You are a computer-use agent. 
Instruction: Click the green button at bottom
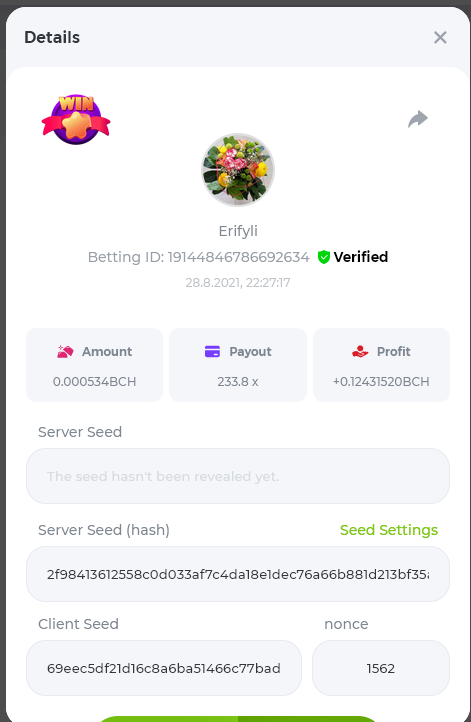(x=238, y=719)
